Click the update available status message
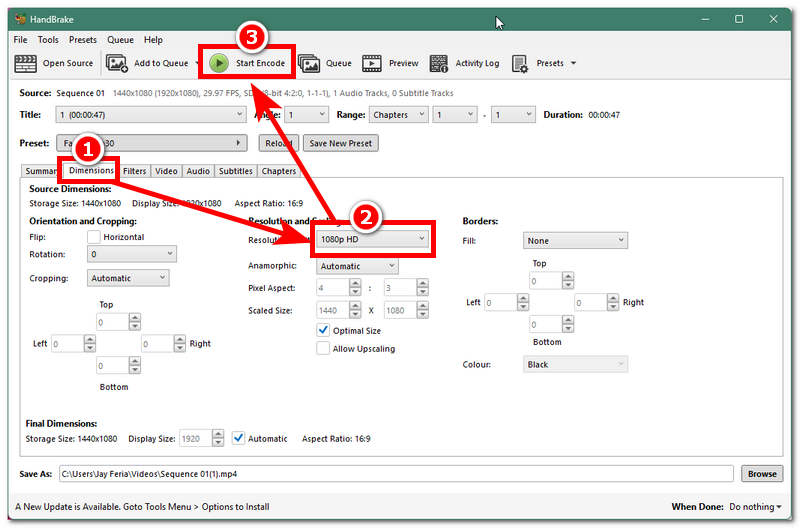800x528 pixels. pos(142,507)
